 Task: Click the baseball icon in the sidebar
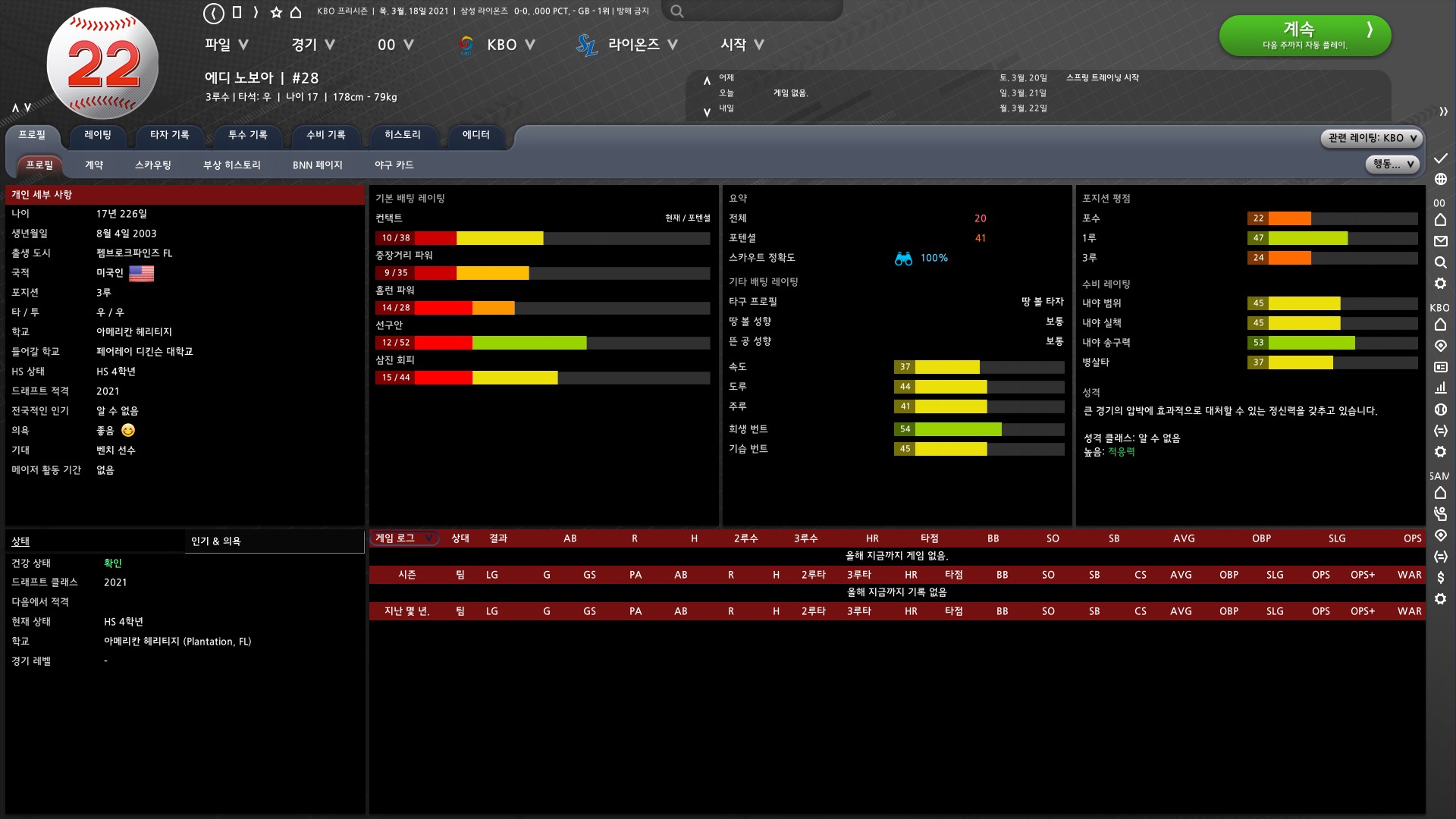tap(1440, 409)
